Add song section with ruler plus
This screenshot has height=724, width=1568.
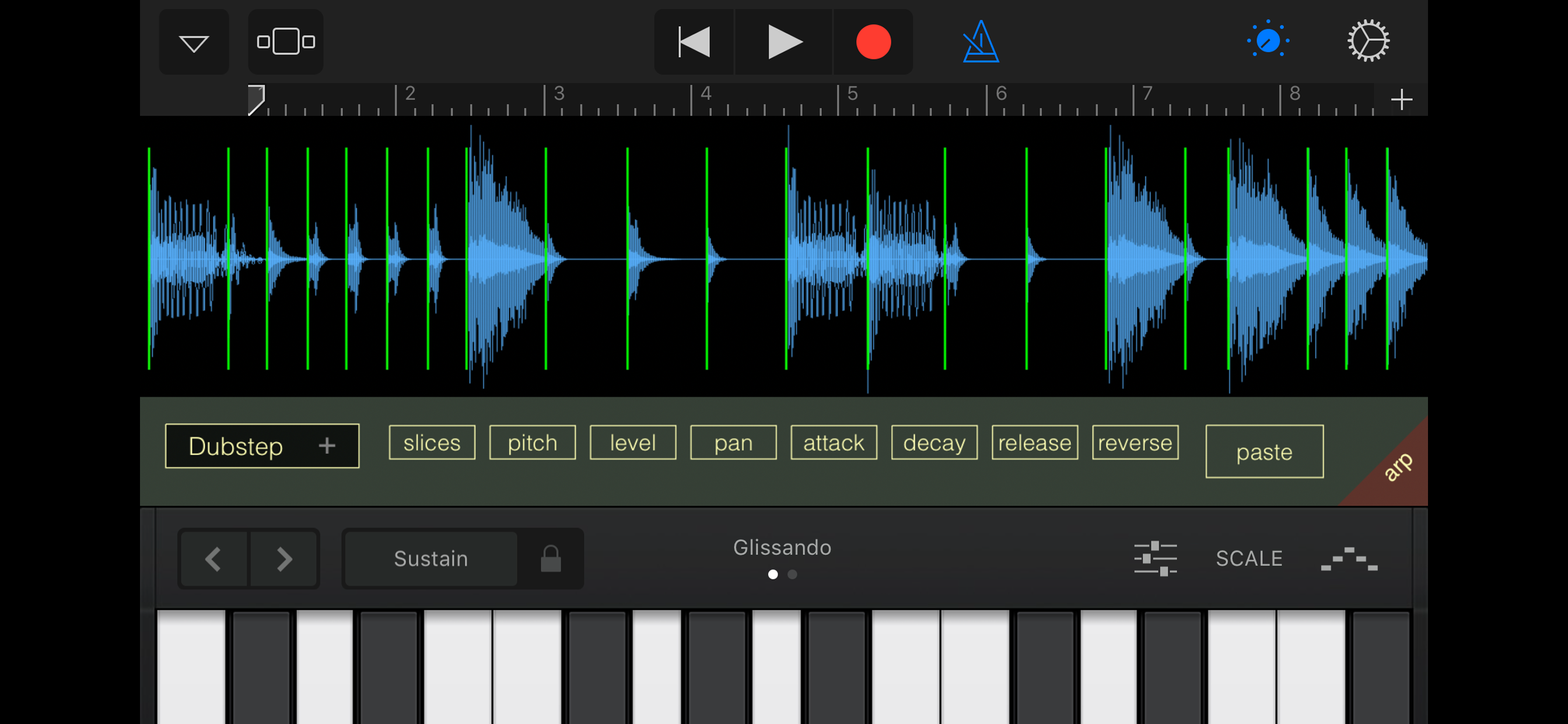1401,99
